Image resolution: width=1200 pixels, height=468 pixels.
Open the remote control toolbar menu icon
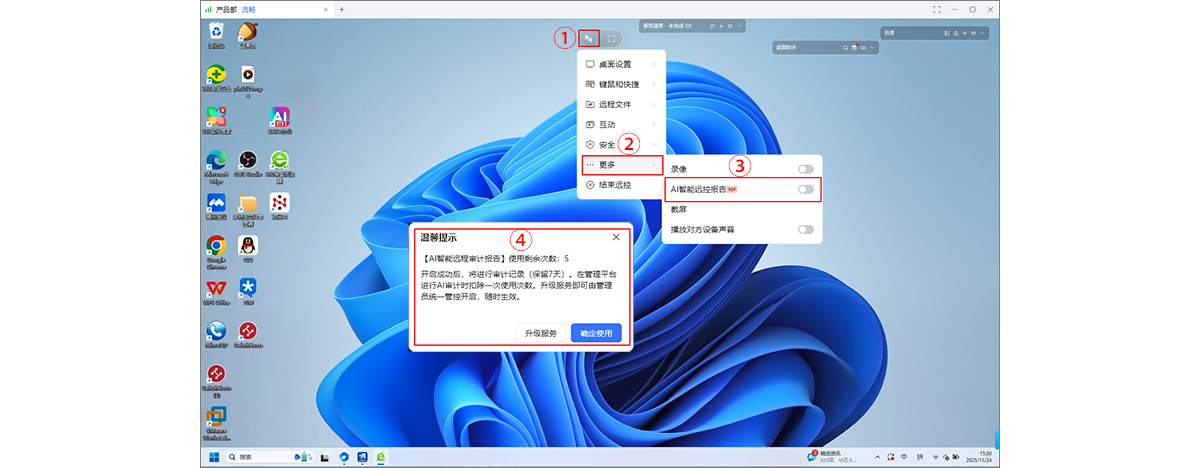(x=590, y=39)
